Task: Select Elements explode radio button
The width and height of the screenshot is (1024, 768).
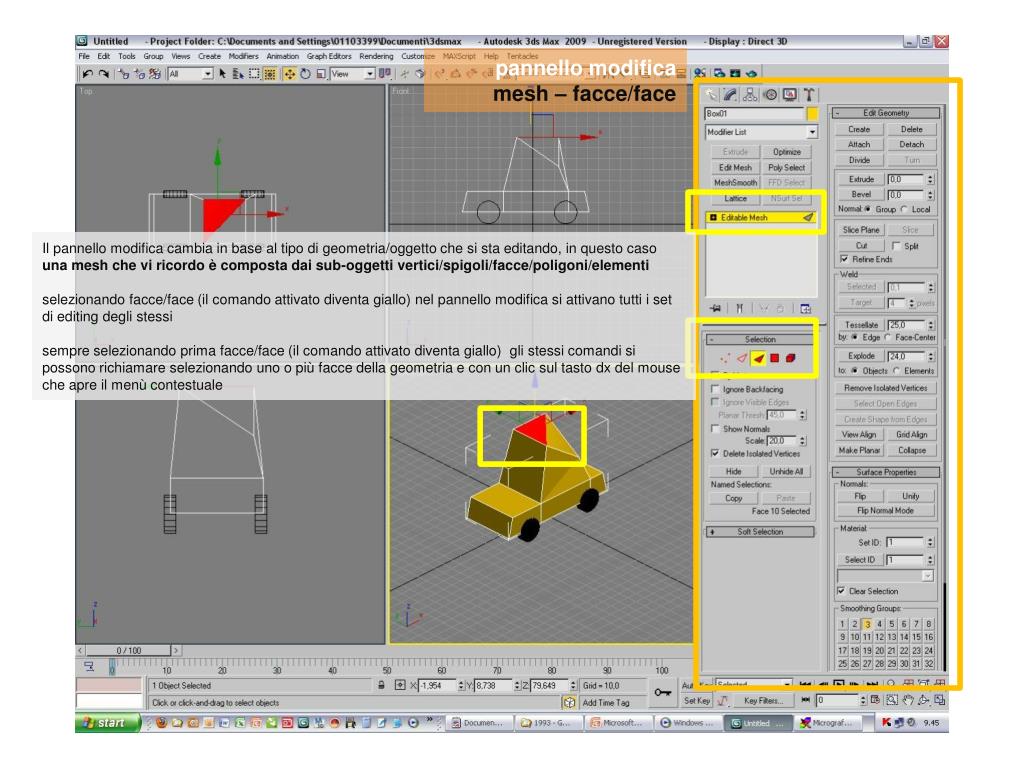Action: click(x=897, y=370)
